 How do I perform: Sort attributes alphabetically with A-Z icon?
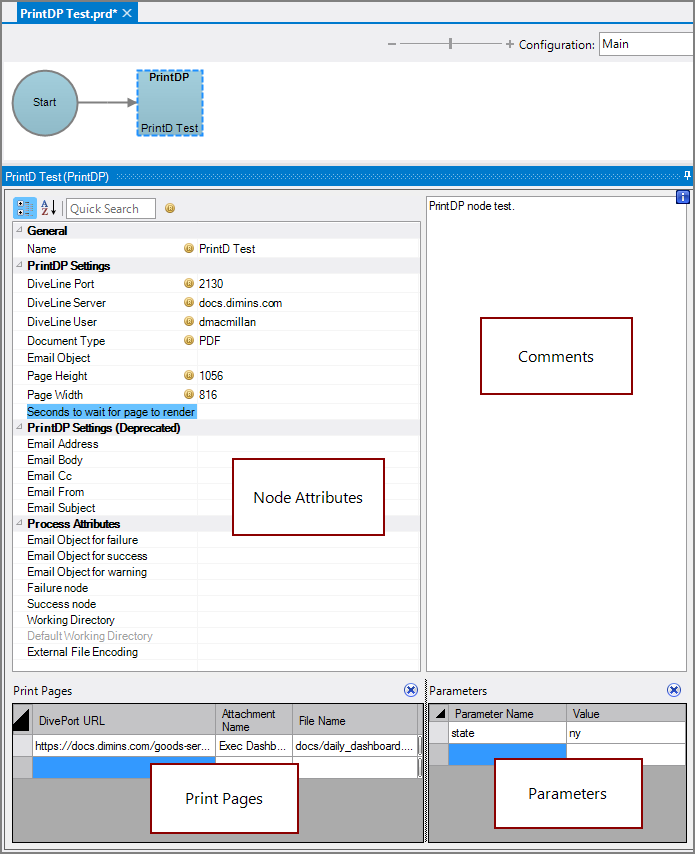(48, 208)
